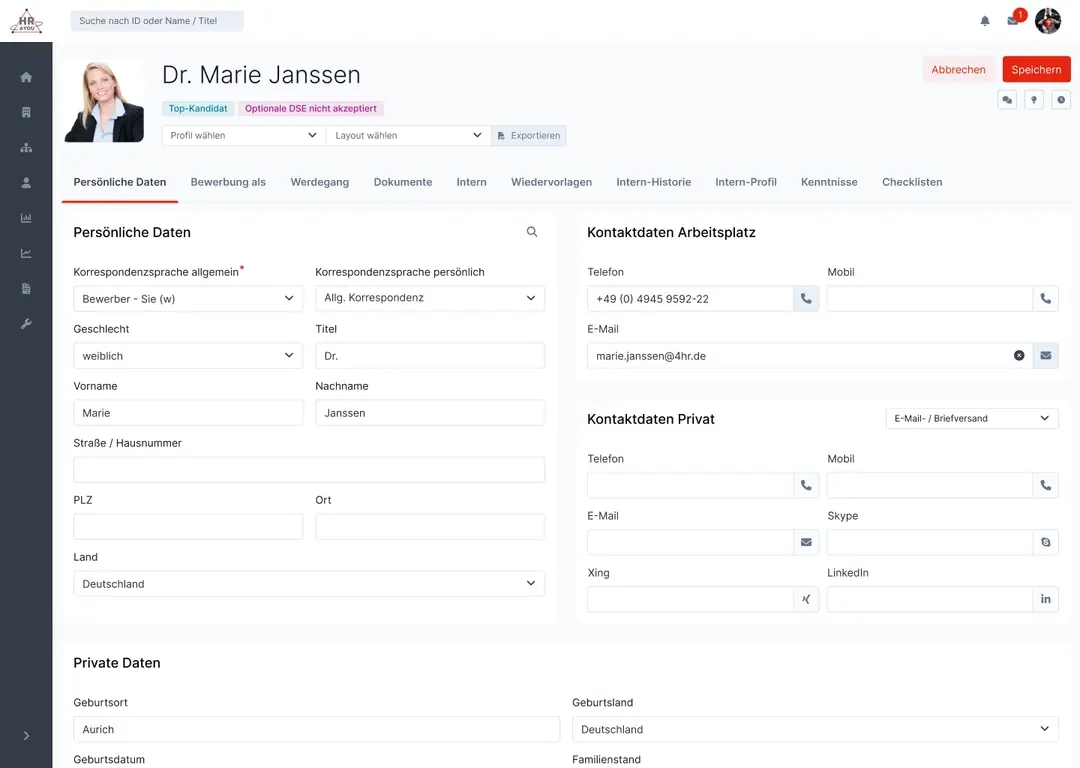1080x768 pixels.
Task: Click the chat bubbles icon below Speichern
Action: click(x=1007, y=100)
